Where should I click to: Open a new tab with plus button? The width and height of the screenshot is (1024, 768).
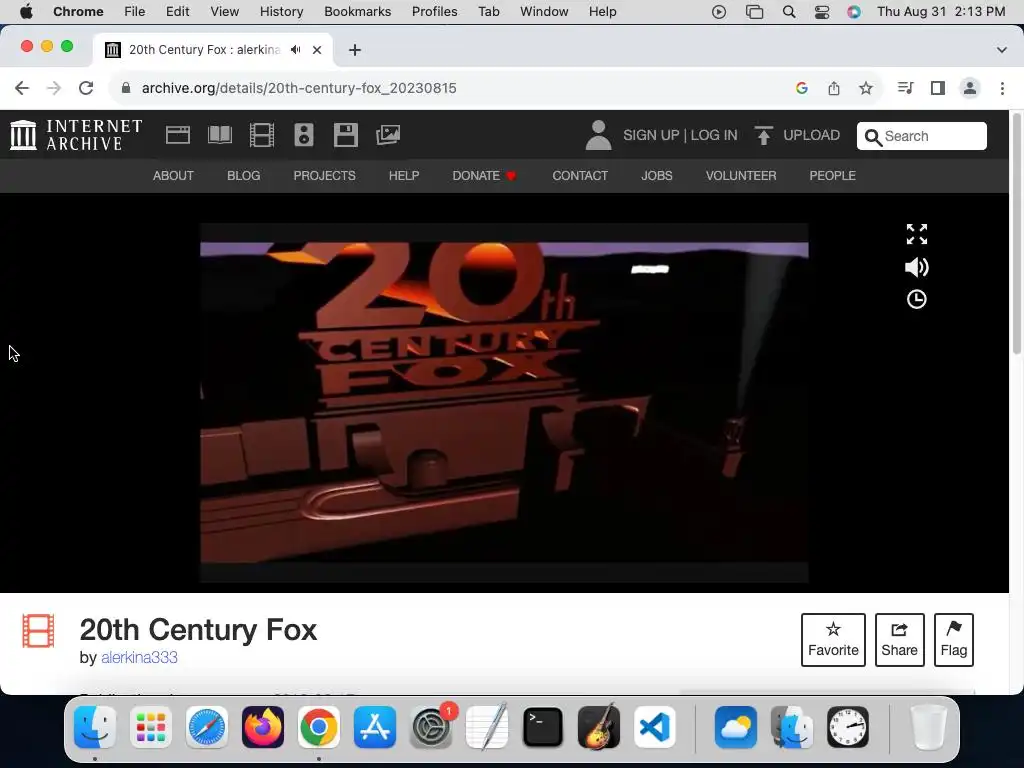coord(355,50)
